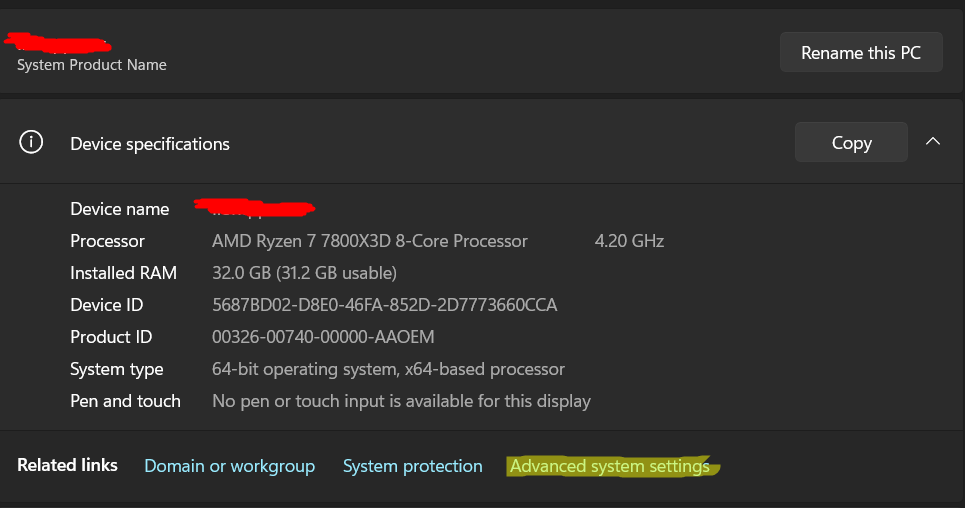Screen dimensions: 965x508
Task: Select the Device ID value text
Action: click(384, 305)
